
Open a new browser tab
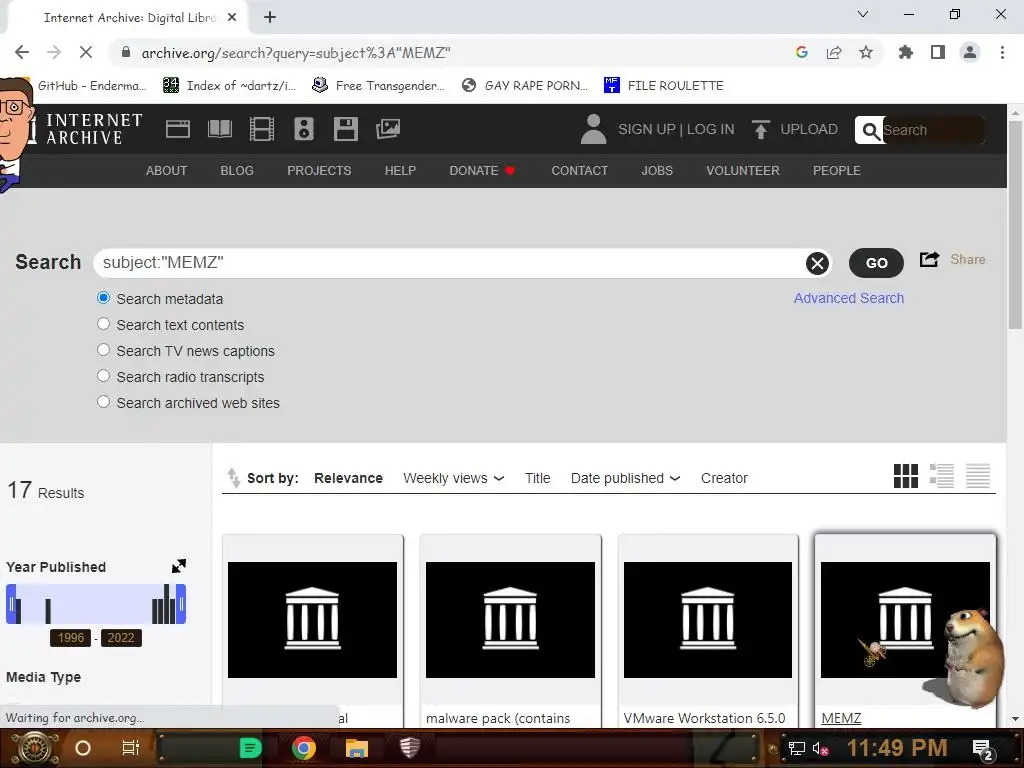click(270, 18)
